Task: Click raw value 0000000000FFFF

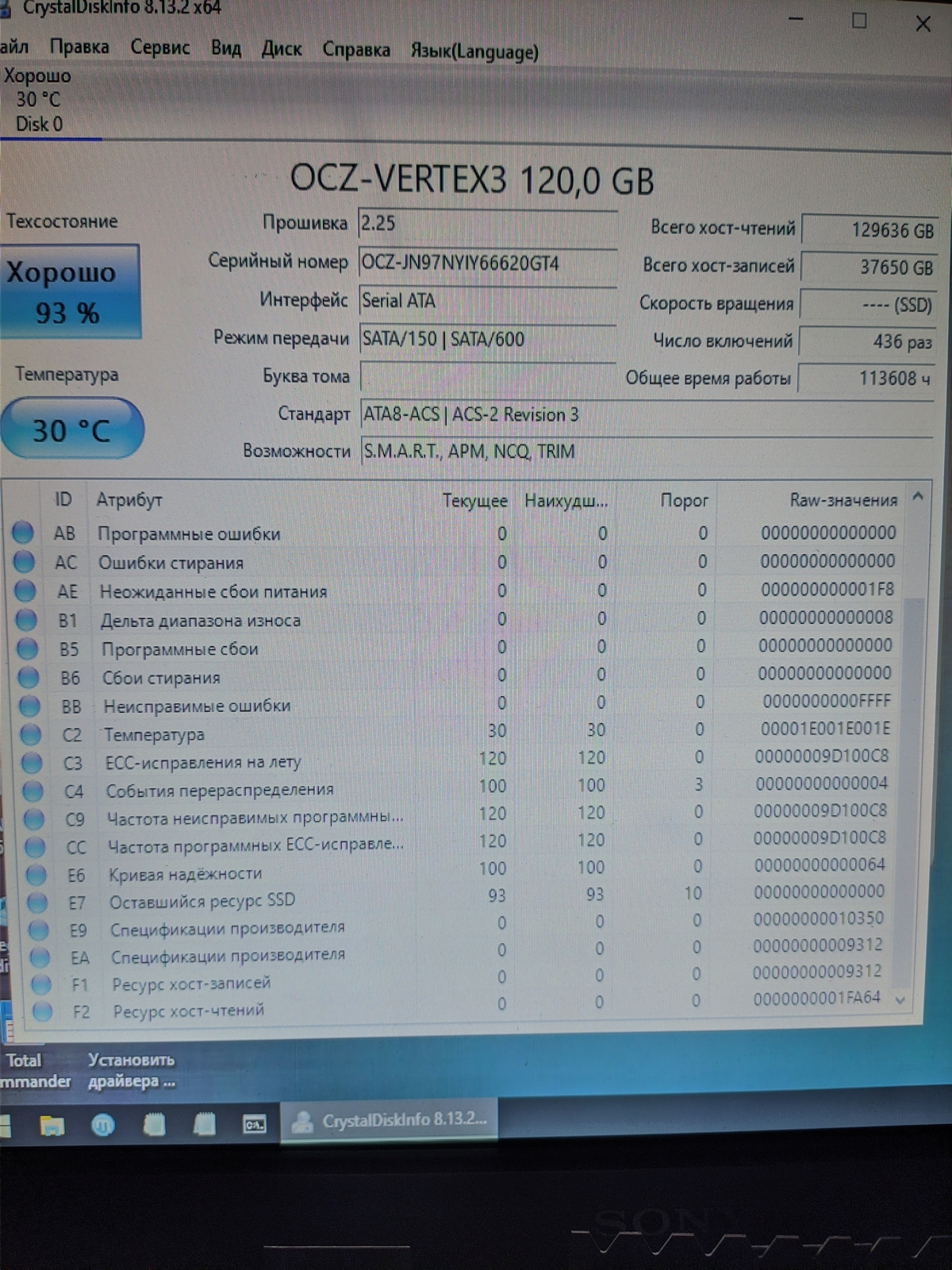Action: 826,701
